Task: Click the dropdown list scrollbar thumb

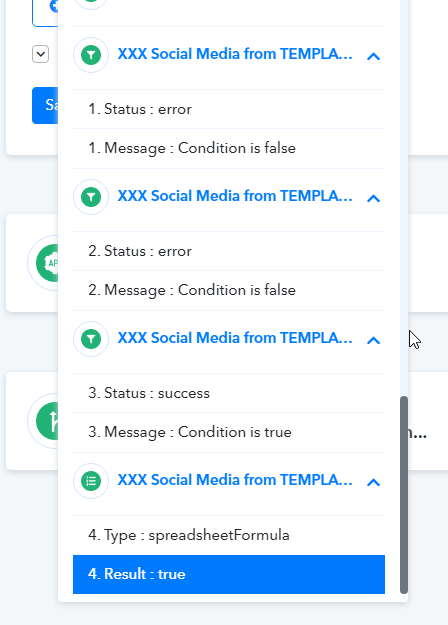Action: click(404, 495)
